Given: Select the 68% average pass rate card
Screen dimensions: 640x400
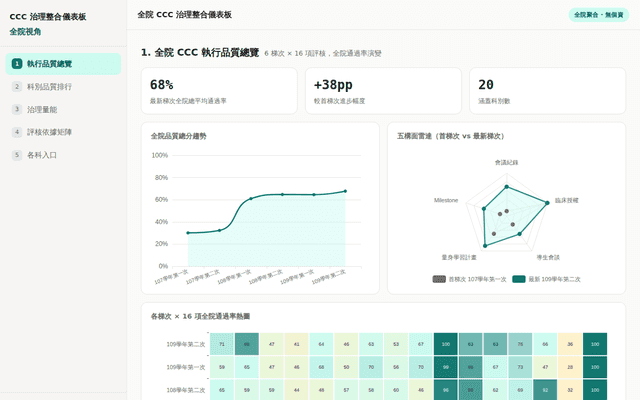Looking at the screenshot, I should pyautogui.click(x=219, y=91).
